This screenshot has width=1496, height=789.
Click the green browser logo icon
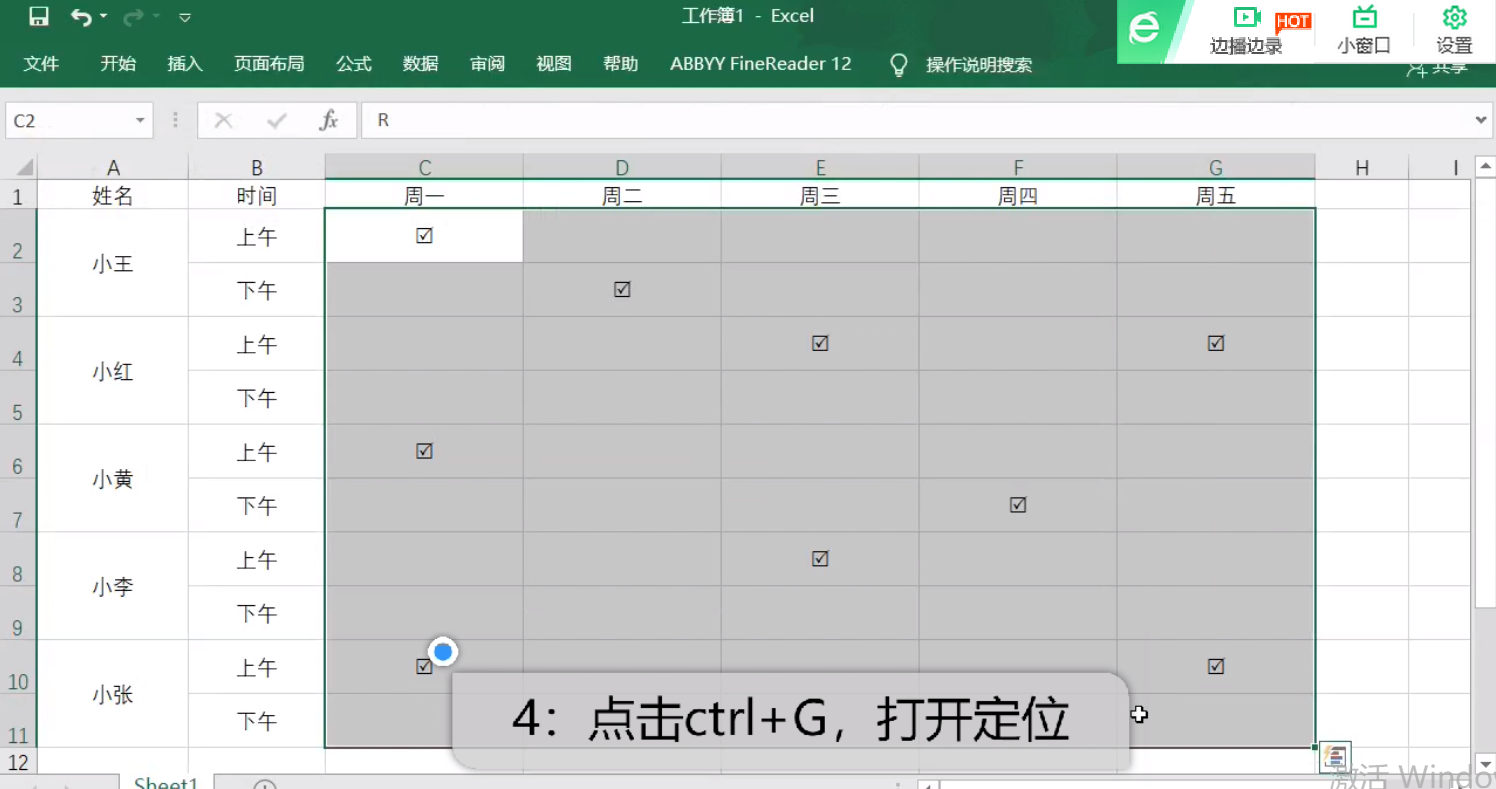1144,29
